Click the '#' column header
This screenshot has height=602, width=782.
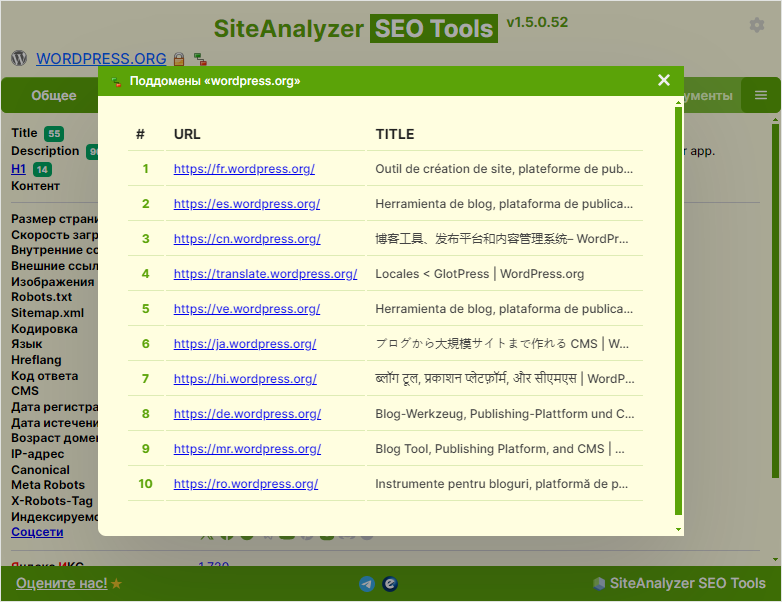pyautogui.click(x=140, y=134)
